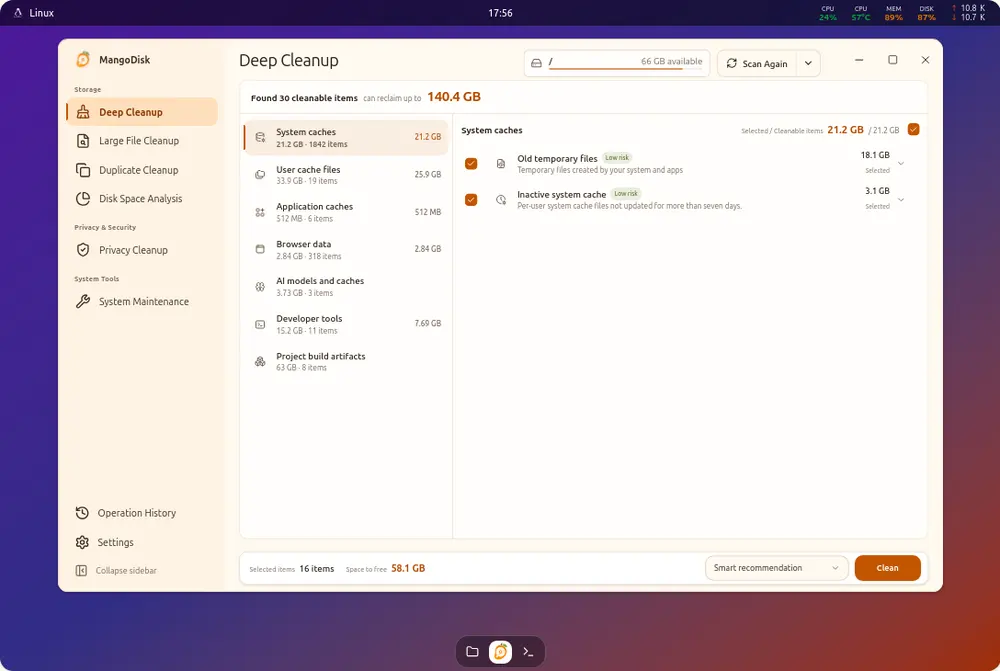Click the 58.1 GB space to free value

click(408, 568)
